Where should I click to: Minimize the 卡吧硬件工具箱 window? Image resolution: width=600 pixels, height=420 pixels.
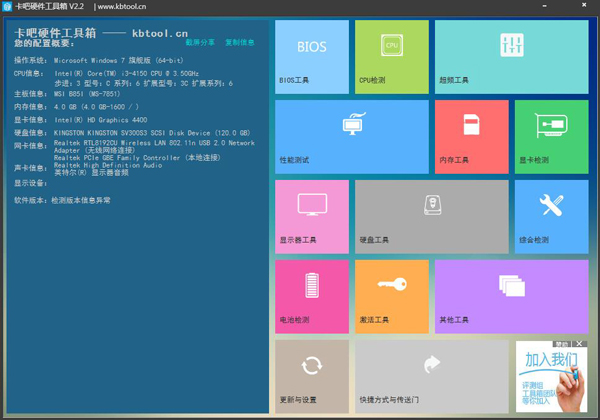click(545, 6)
